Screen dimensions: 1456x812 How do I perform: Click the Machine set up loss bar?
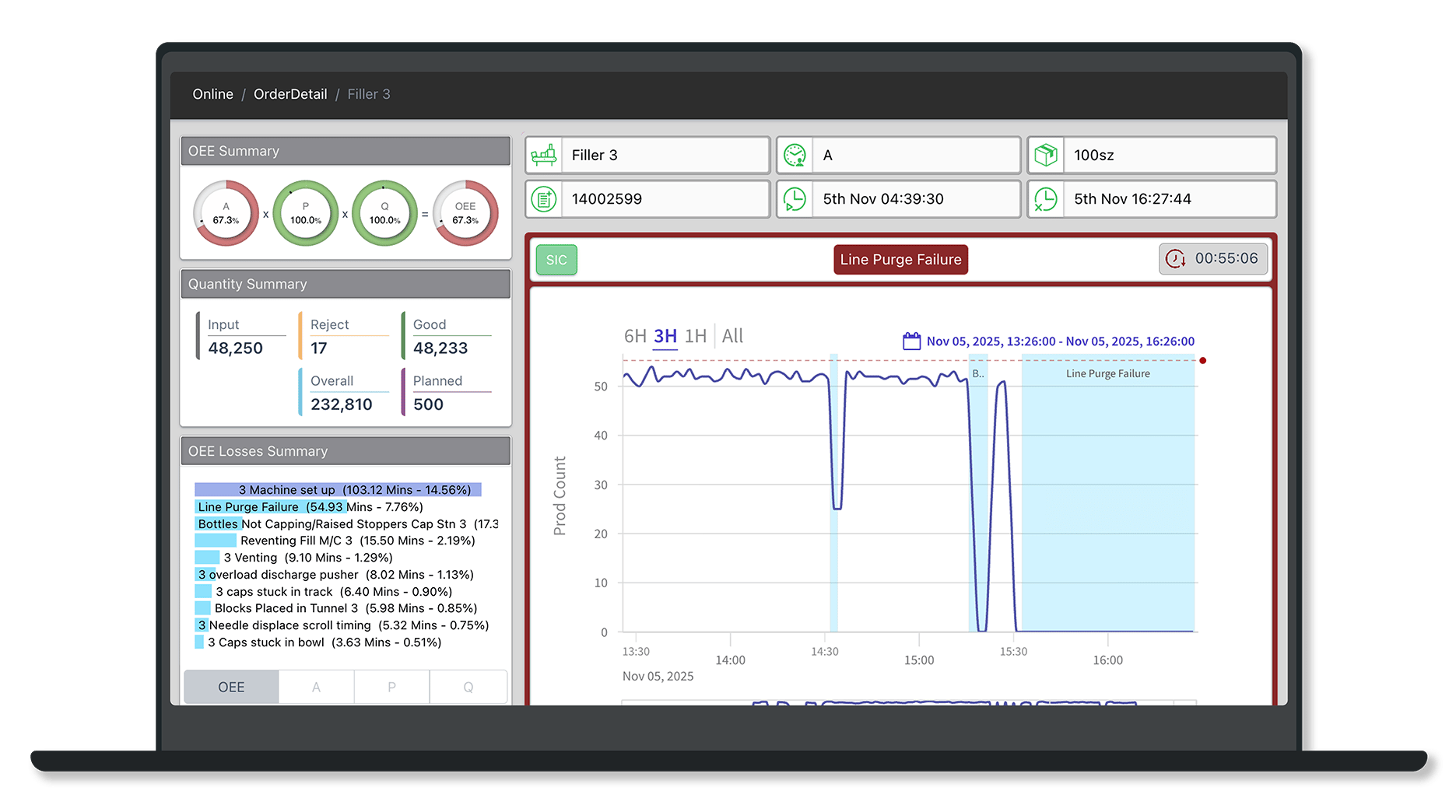point(338,490)
